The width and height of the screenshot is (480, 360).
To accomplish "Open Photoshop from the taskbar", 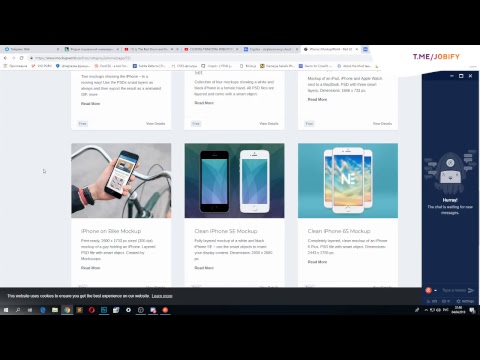I will tap(104, 310).
